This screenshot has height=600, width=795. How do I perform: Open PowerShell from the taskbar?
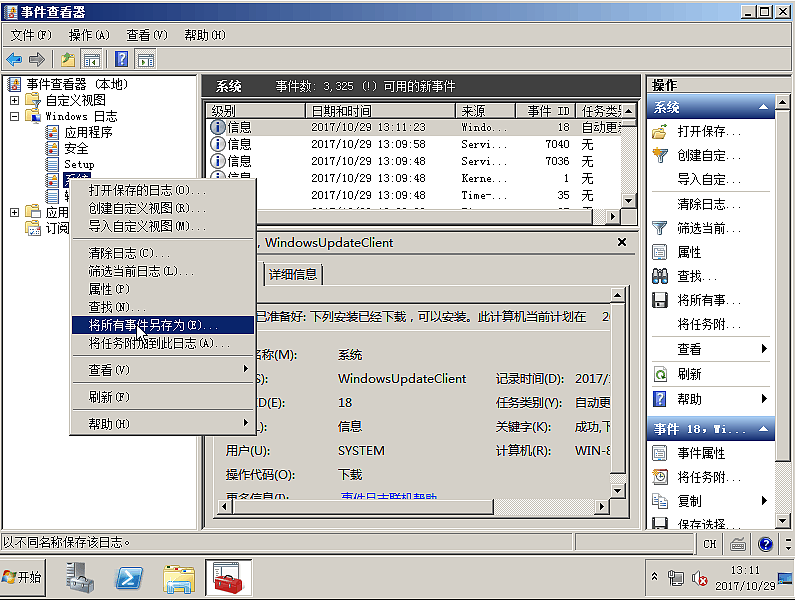129,578
